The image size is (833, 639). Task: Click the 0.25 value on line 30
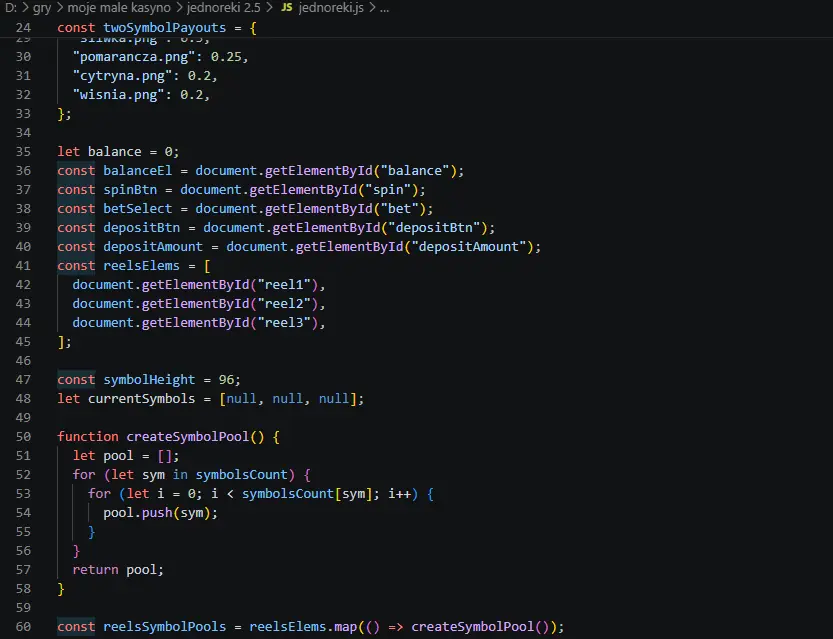tap(226, 57)
